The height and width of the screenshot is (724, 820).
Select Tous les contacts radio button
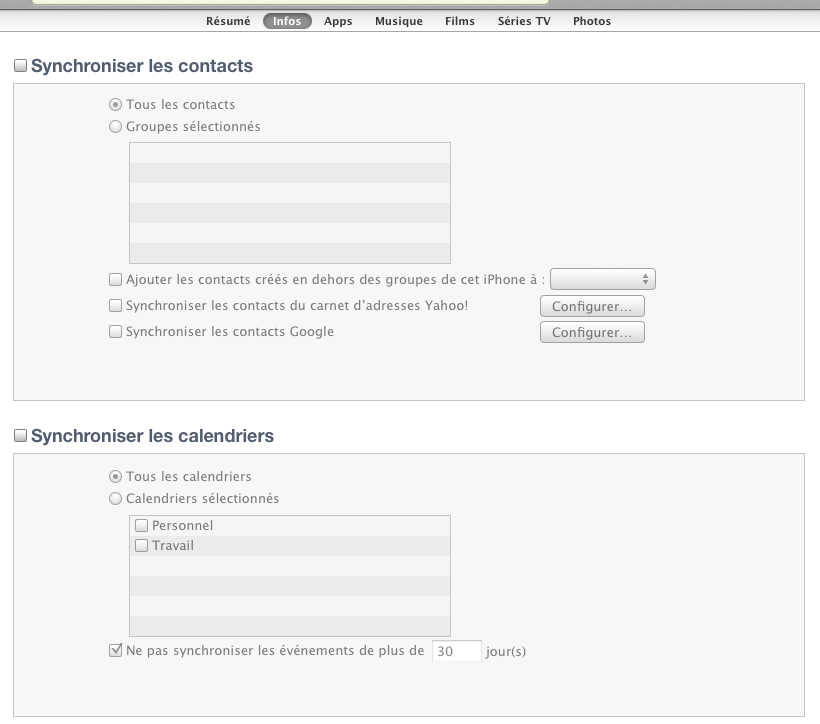[115, 105]
